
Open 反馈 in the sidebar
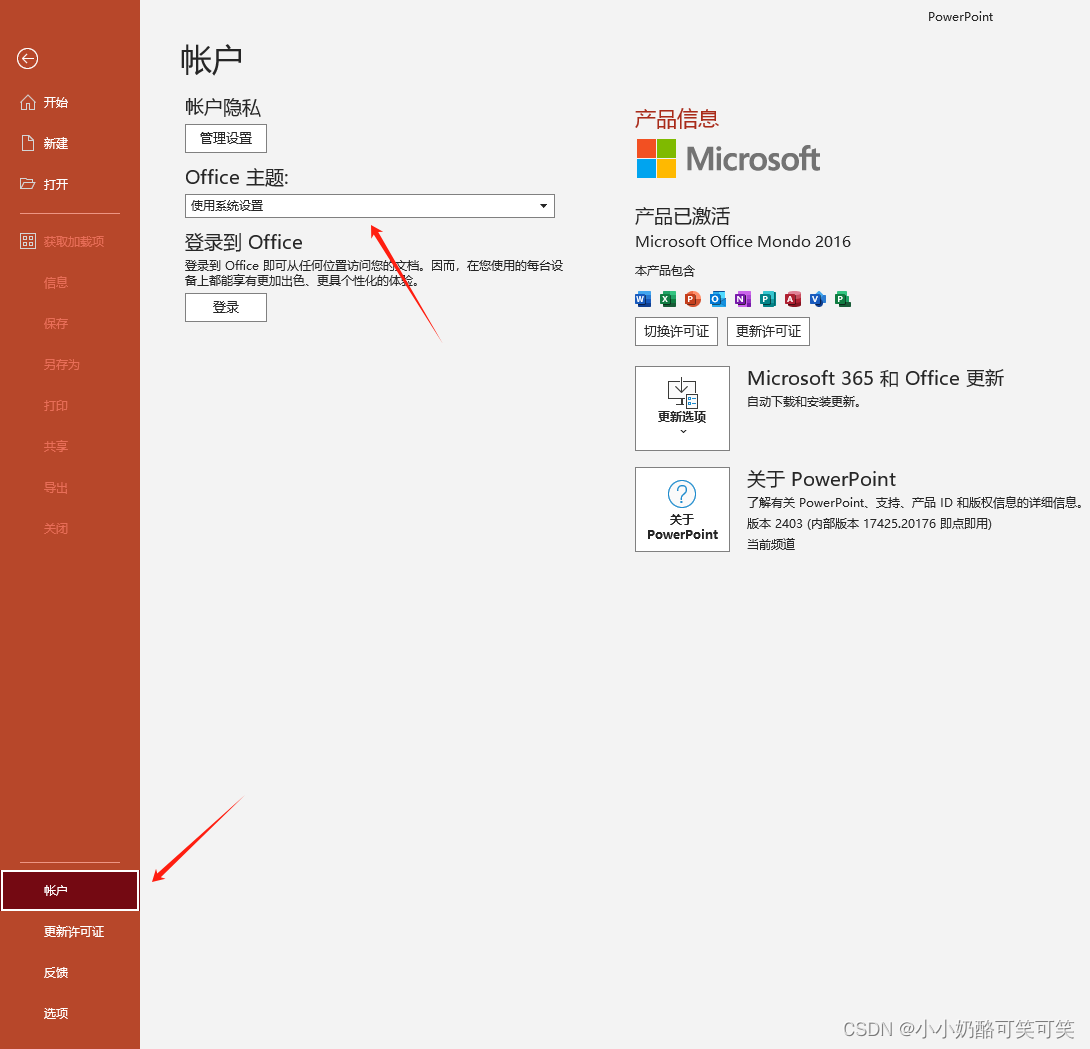click(70, 973)
